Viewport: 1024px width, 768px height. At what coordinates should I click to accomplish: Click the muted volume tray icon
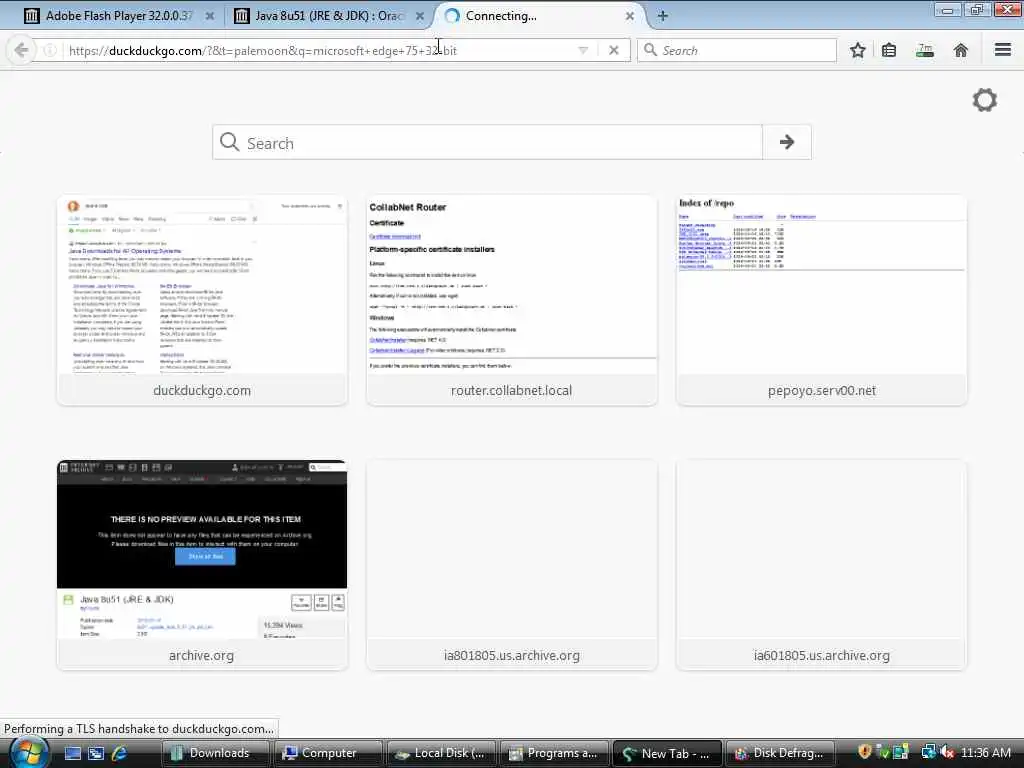947,752
